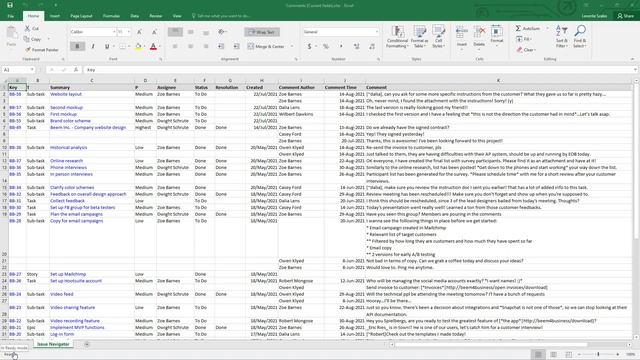The width and height of the screenshot is (640, 360).
Task: Apply the yellow fill color
Action: point(138,47)
